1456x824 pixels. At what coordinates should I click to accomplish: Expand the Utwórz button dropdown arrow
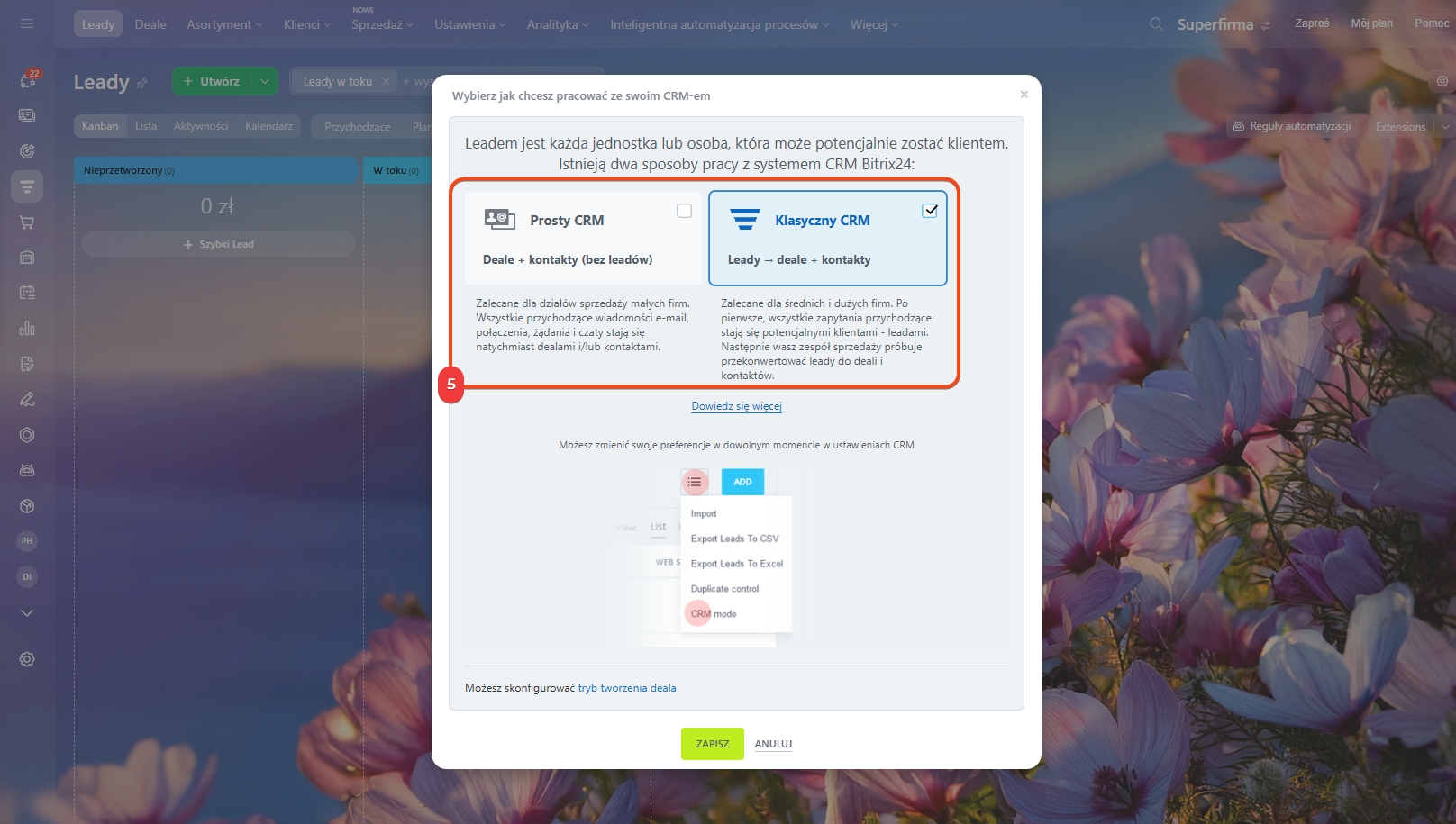click(x=265, y=81)
